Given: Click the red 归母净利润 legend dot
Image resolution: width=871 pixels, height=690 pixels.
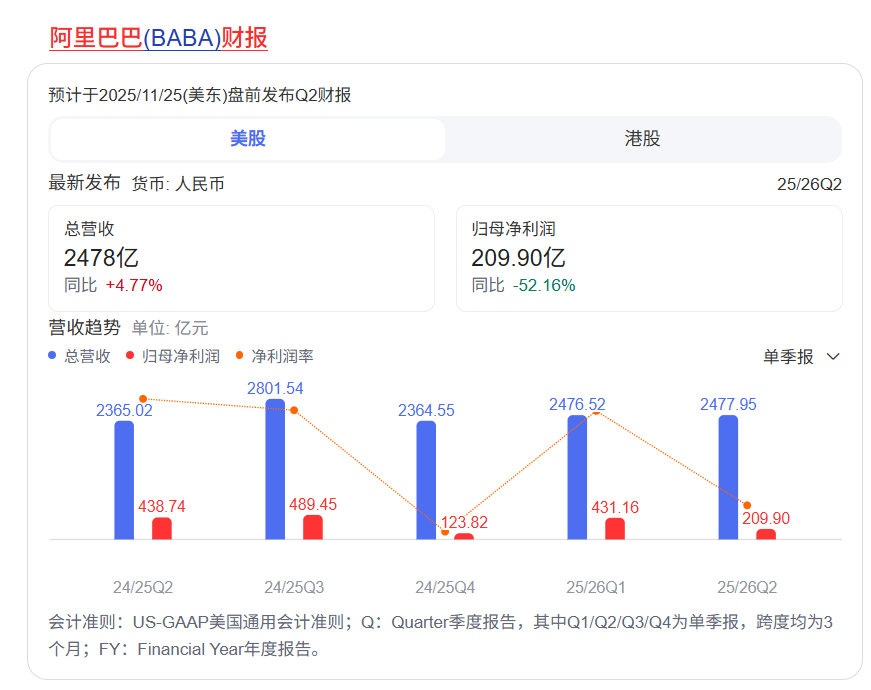Looking at the screenshot, I should click(130, 356).
